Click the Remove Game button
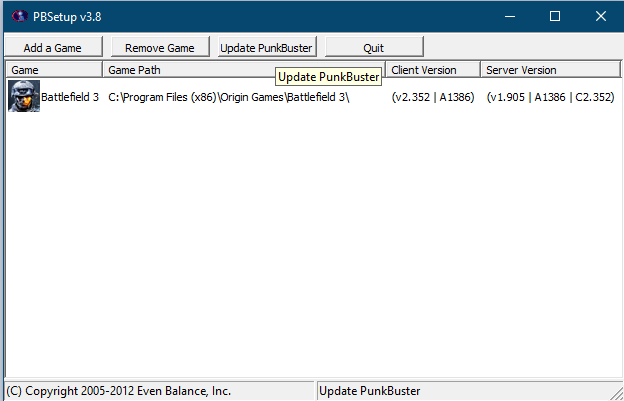 coord(160,47)
